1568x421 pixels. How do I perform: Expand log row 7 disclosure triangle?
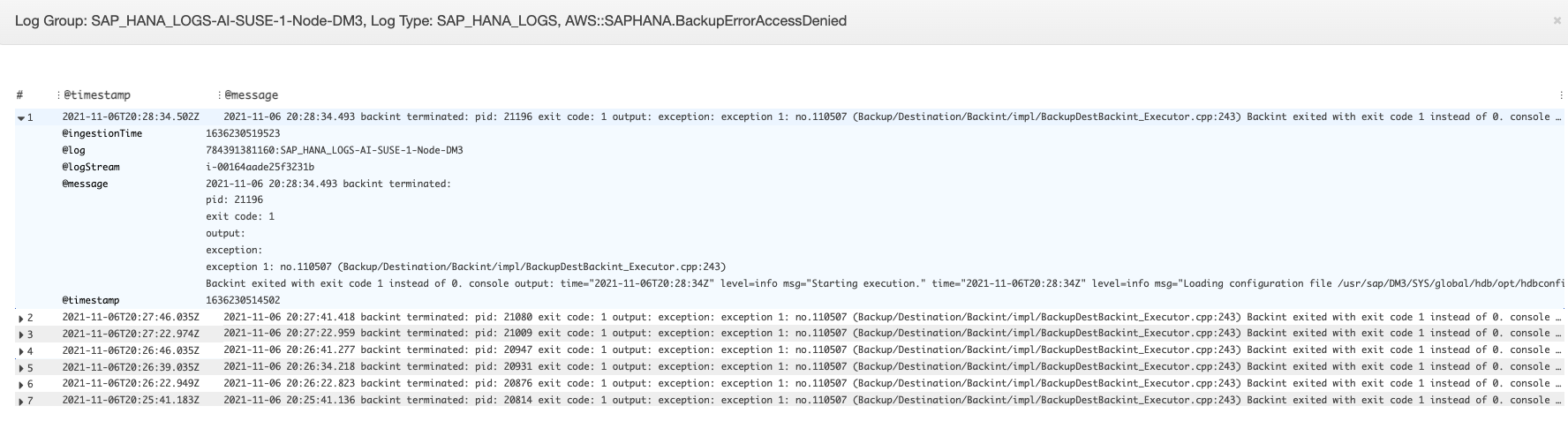coord(21,402)
